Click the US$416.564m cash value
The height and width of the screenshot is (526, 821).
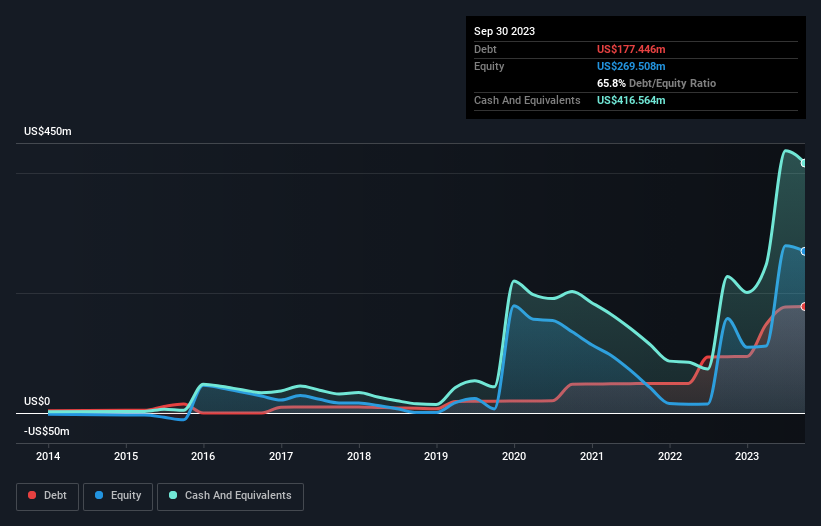631,100
